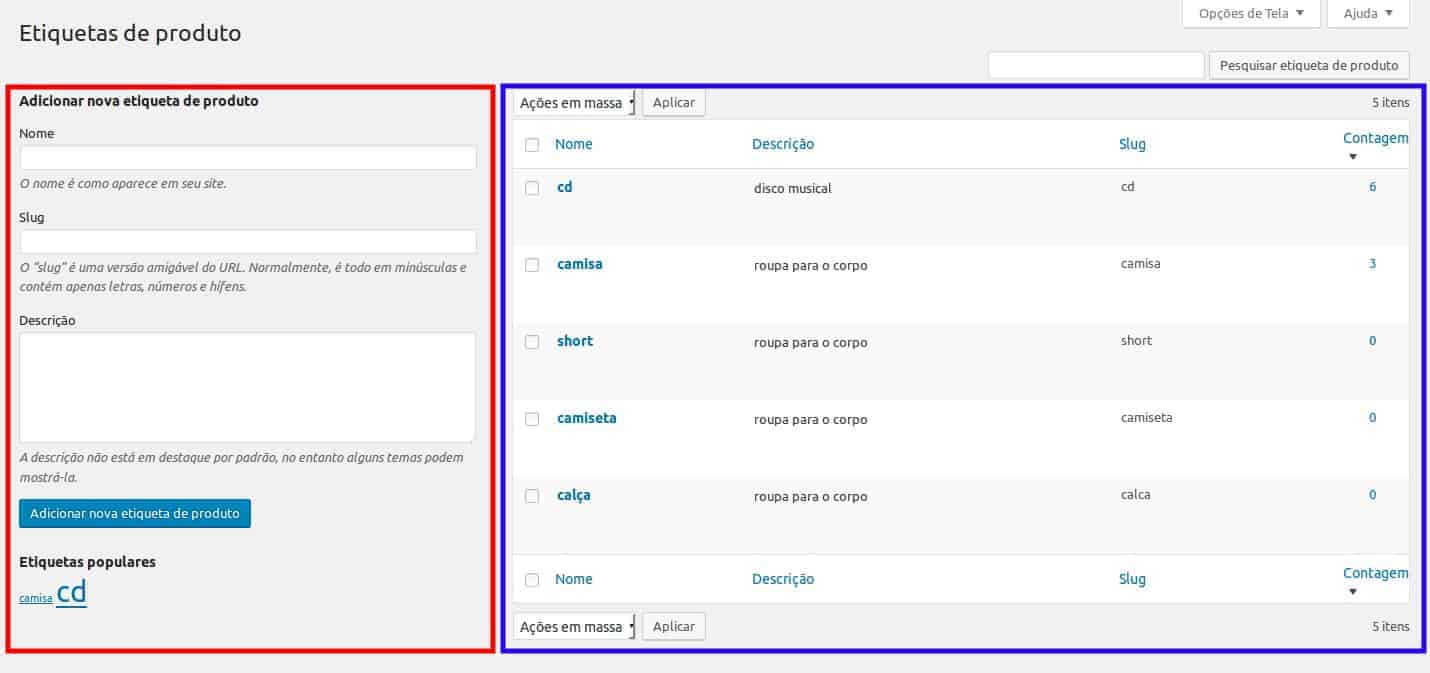
Task: Open the short tag name link
Action: [575, 341]
